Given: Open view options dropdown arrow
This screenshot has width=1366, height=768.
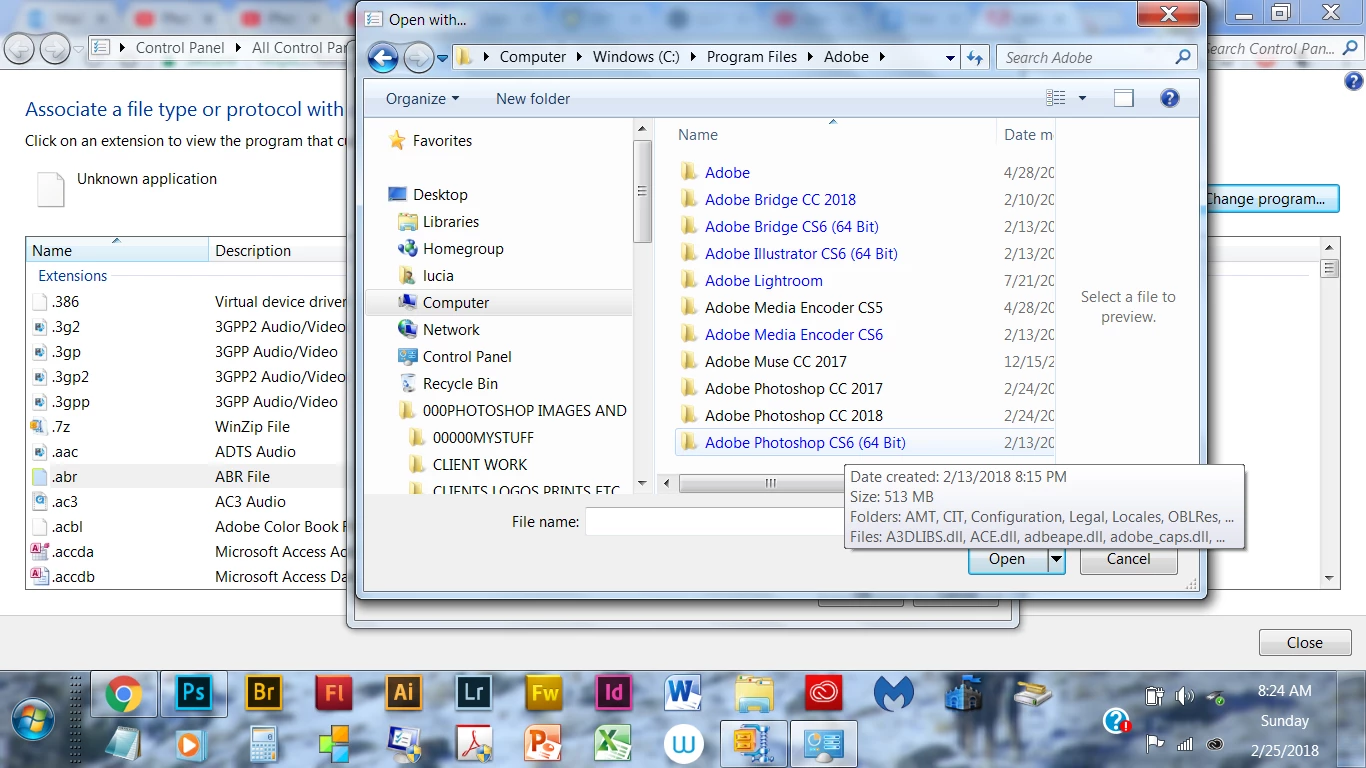Looking at the screenshot, I should pos(1082,98).
